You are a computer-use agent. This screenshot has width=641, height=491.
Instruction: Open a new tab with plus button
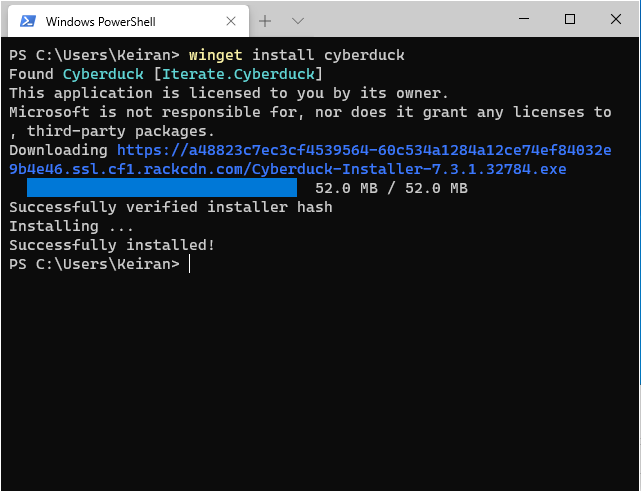pos(265,21)
